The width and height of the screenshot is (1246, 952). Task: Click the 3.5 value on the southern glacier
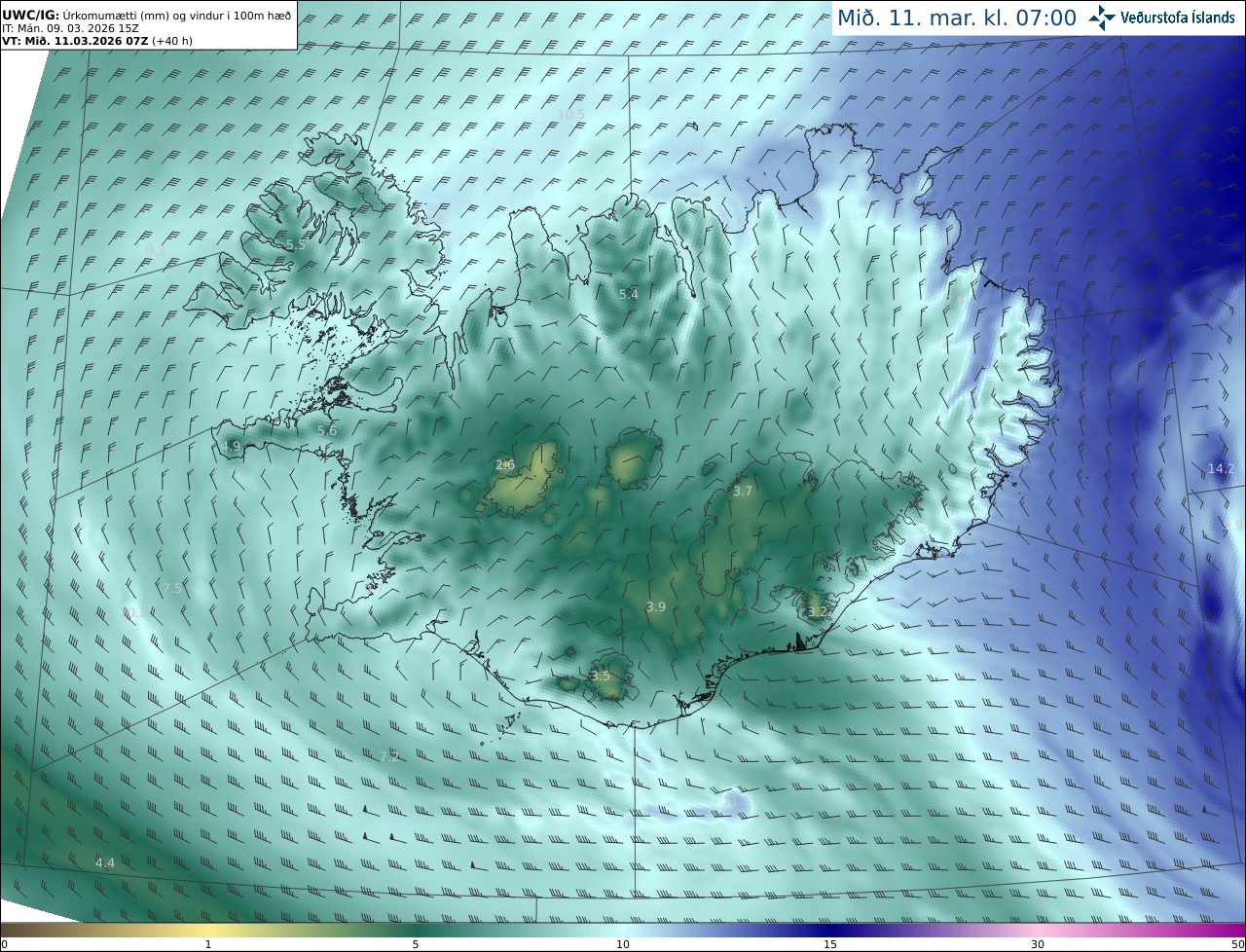point(601,677)
